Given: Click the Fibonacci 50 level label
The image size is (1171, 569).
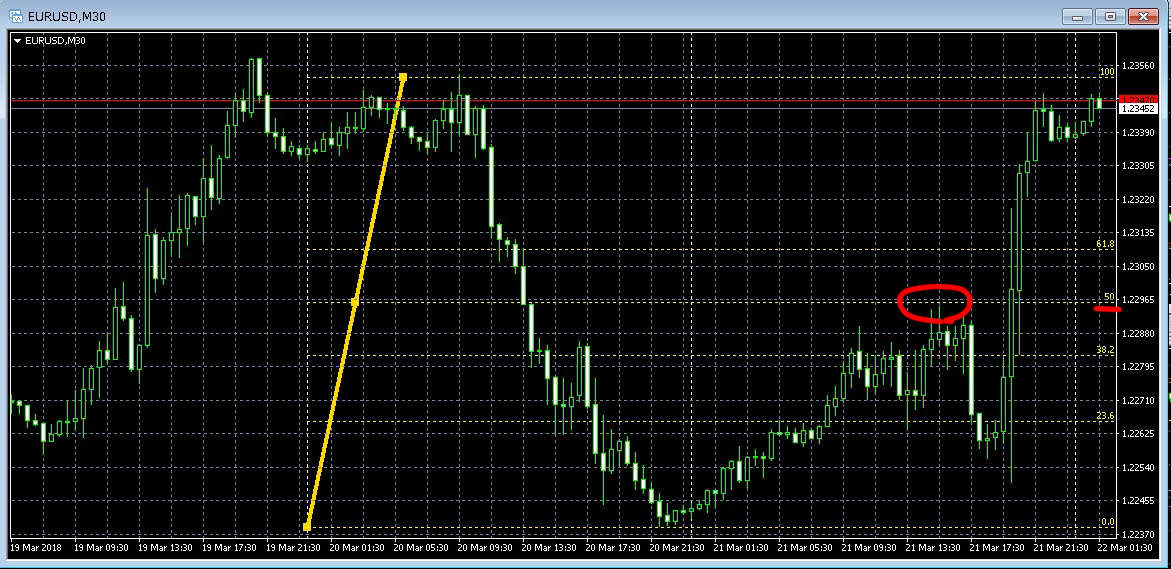Looking at the screenshot, I should (x=1109, y=297).
